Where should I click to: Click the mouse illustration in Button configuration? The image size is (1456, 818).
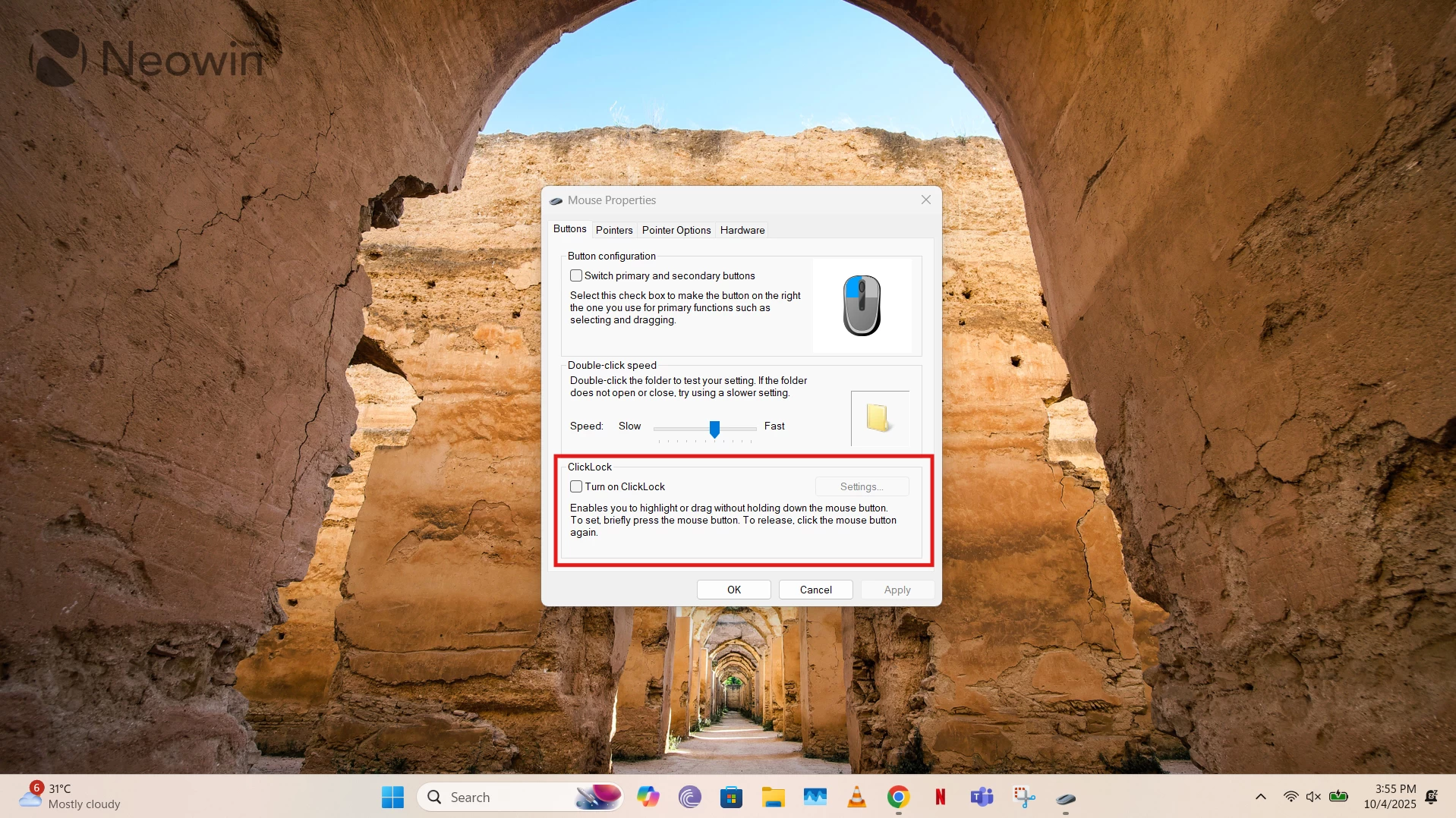pos(862,305)
